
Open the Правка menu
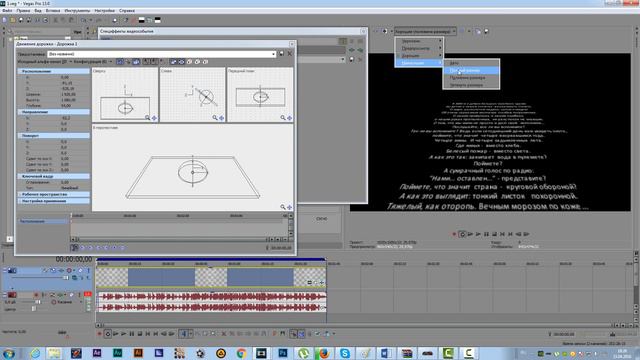pos(23,11)
